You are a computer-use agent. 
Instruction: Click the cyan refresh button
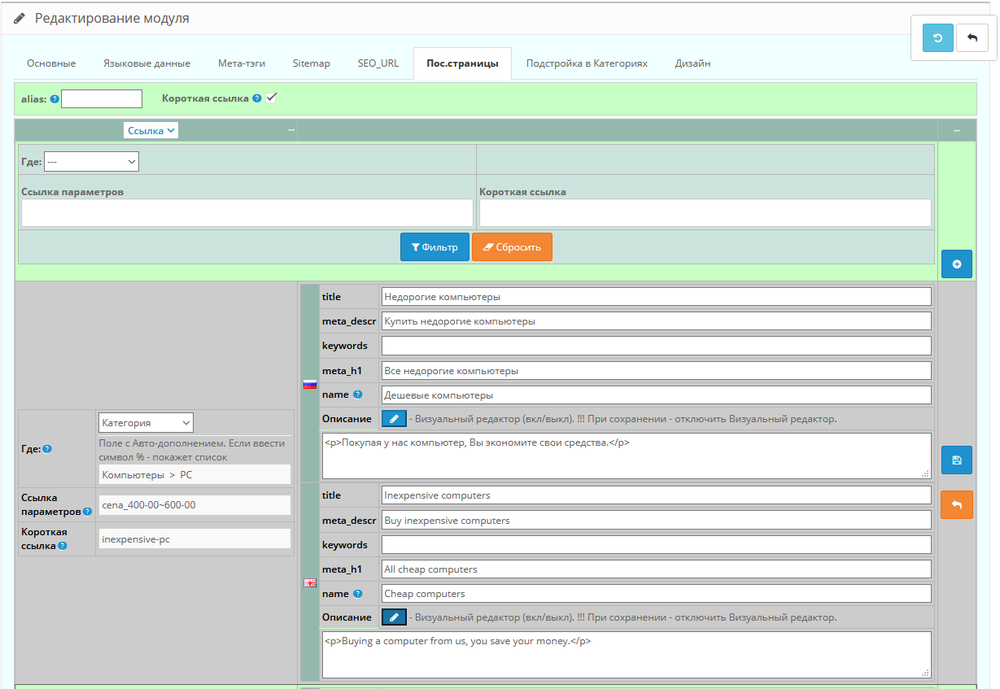click(x=938, y=38)
